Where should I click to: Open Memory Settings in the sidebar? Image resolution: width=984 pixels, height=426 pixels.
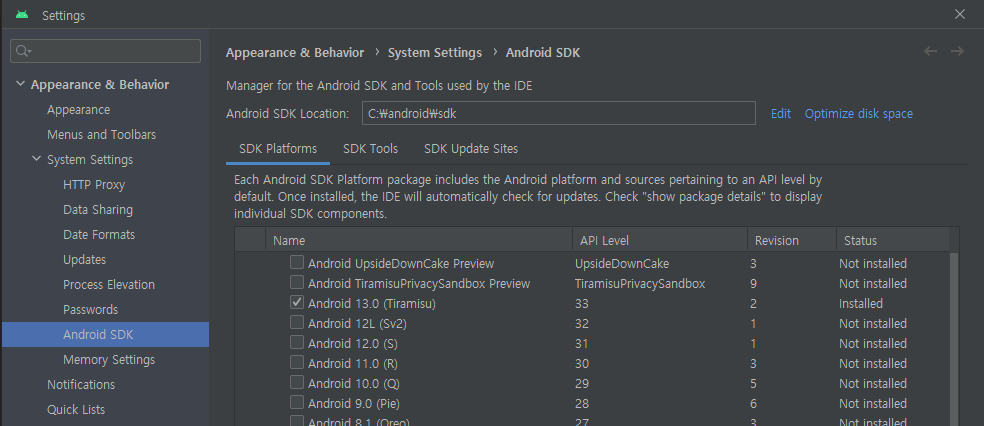(x=109, y=359)
